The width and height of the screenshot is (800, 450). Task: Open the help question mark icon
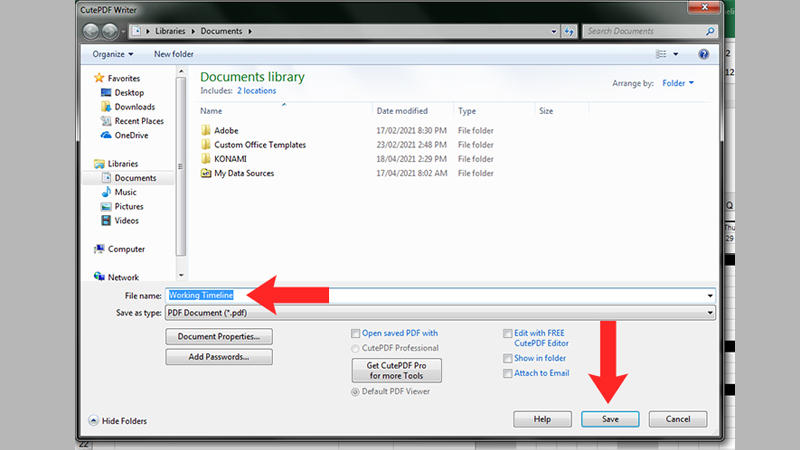(x=704, y=53)
